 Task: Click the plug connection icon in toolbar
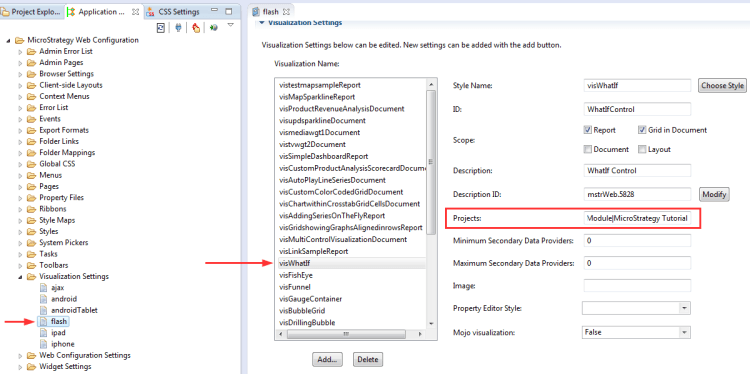(178, 28)
